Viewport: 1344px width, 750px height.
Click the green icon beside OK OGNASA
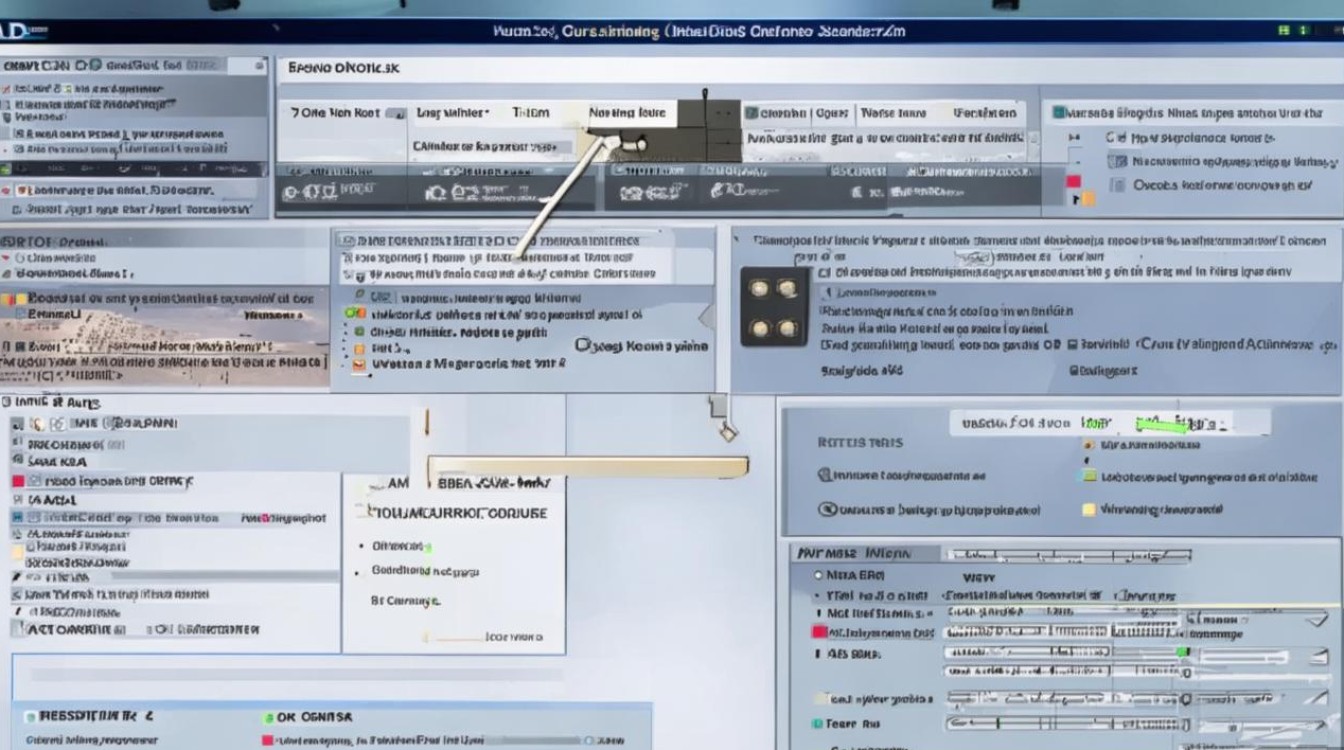pyautogui.click(x=267, y=717)
